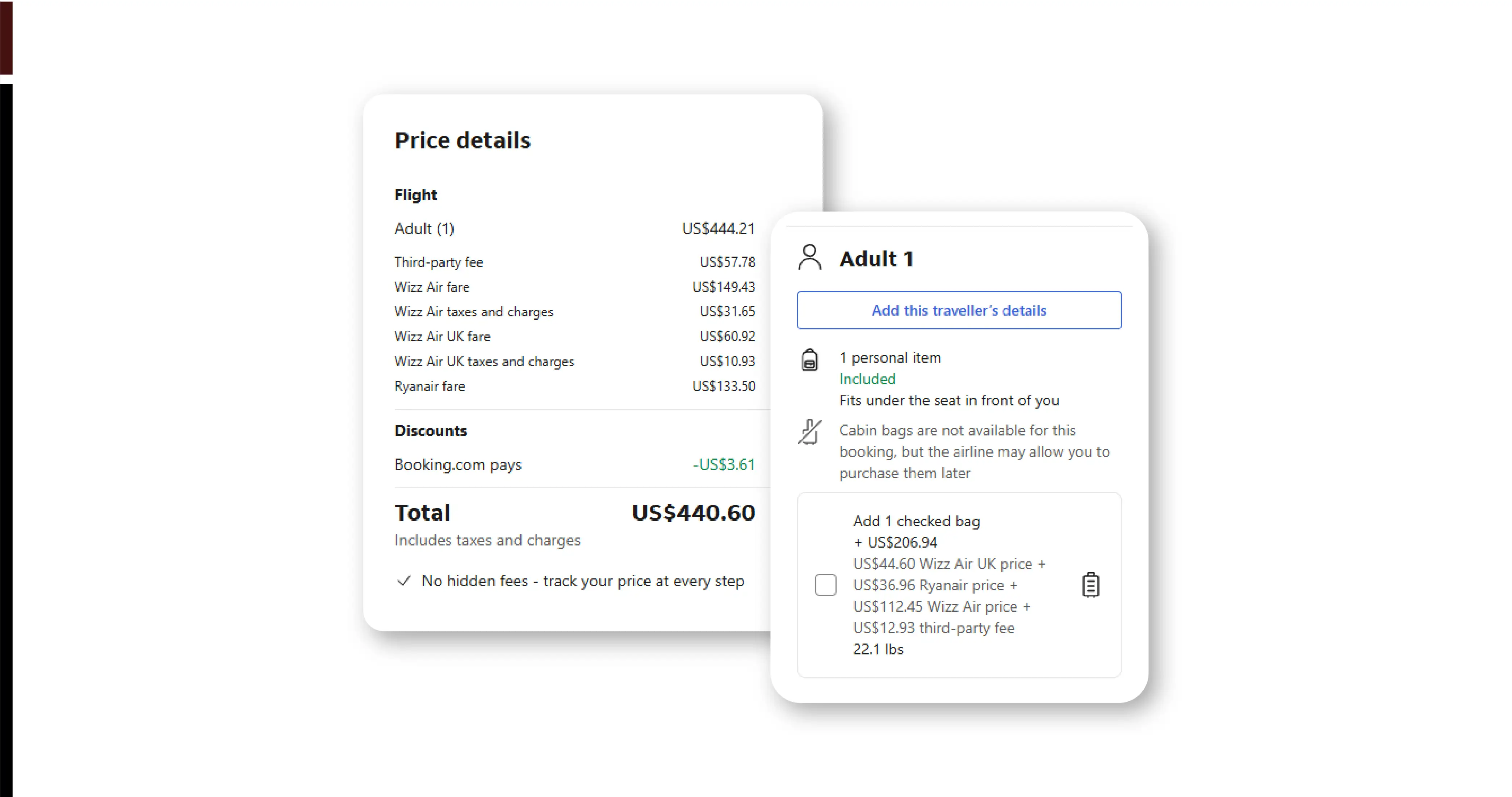The image size is (1512, 797).
Task: Click the checked bag luggage icon
Action: pos(1090,585)
